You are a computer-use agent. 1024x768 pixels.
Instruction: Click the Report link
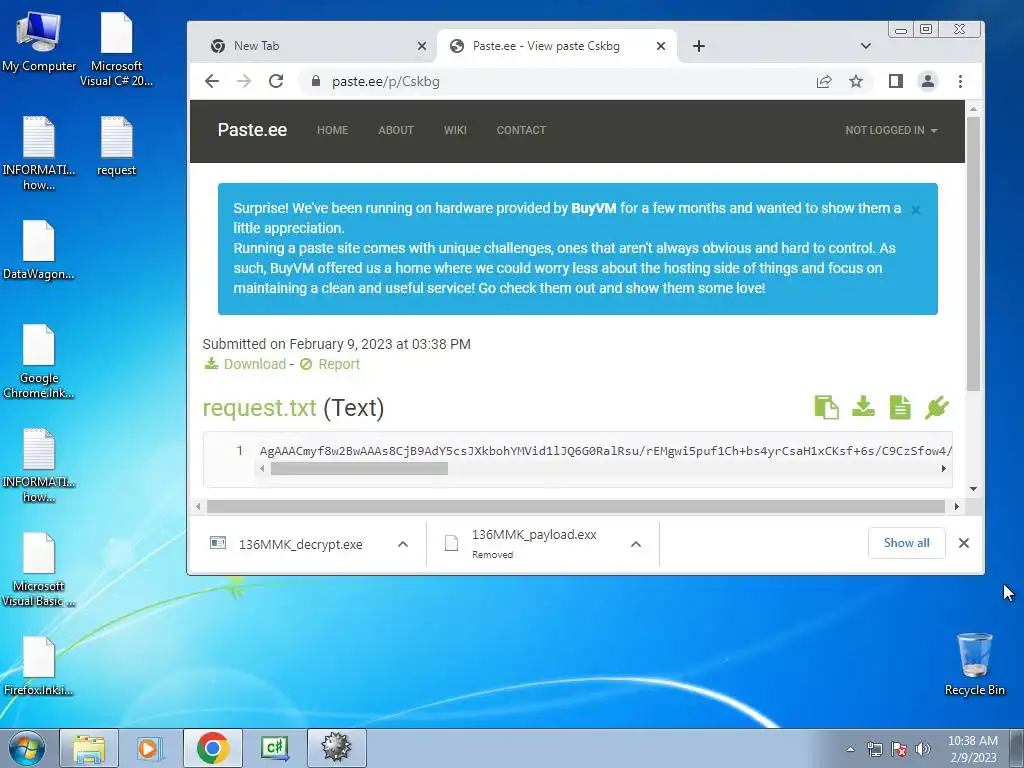pyautogui.click(x=330, y=364)
